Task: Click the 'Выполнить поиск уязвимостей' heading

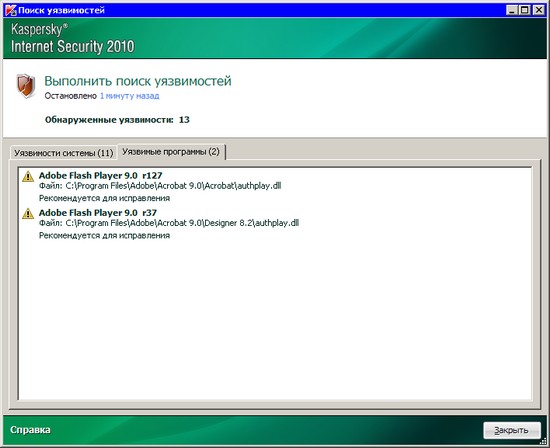Action: coord(138,81)
